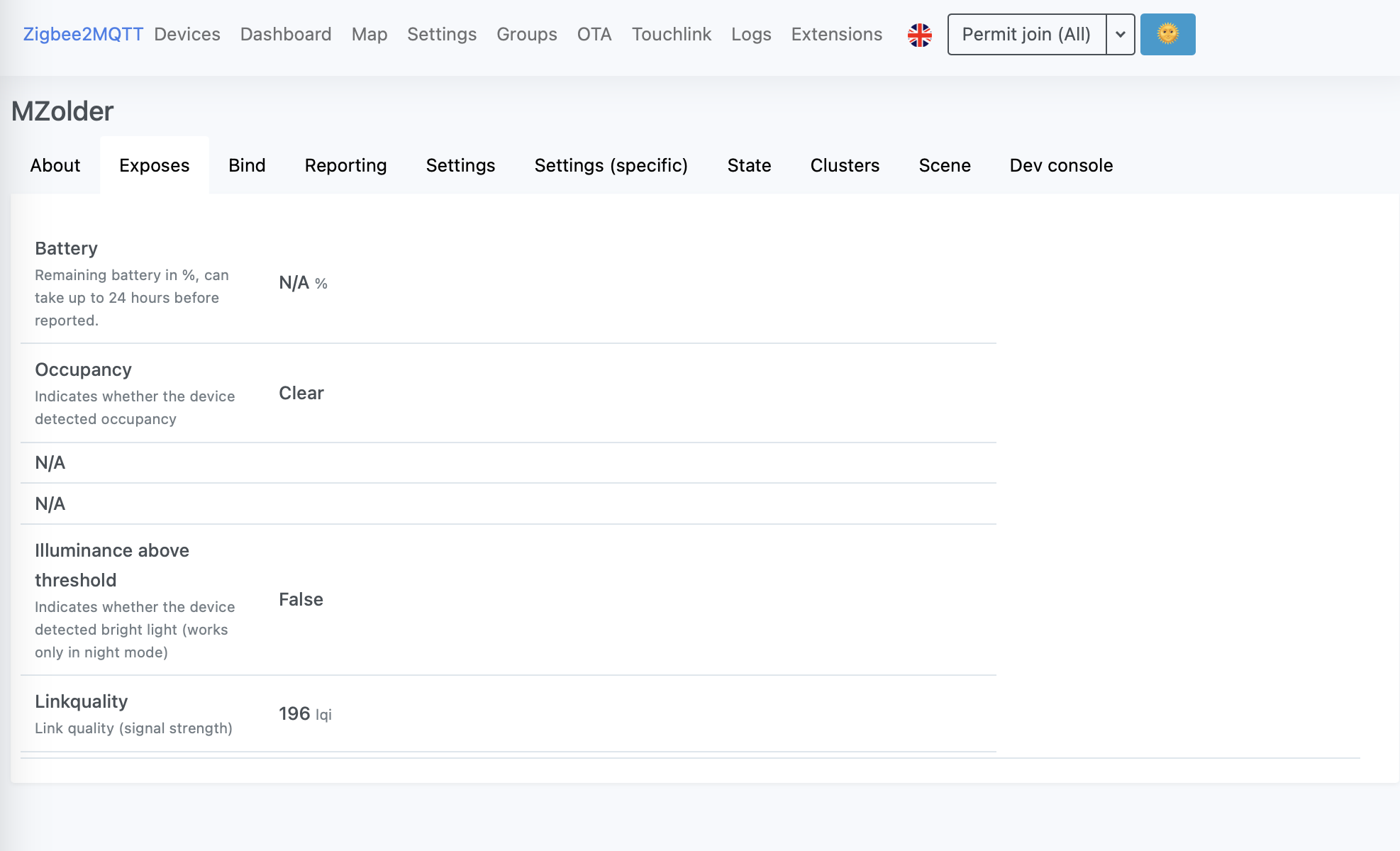Toggle the theme using the sun icon

[x=1167, y=33]
